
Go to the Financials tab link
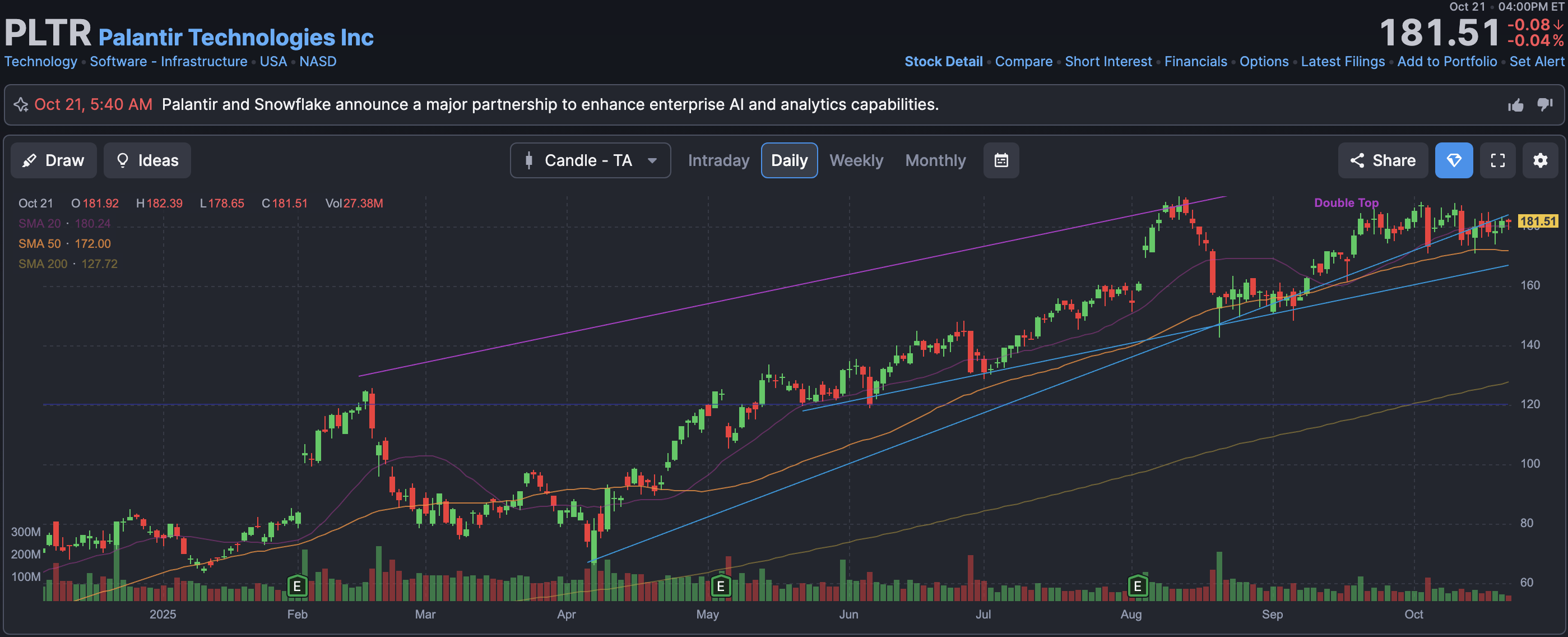pyautogui.click(x=1195, y=62)
